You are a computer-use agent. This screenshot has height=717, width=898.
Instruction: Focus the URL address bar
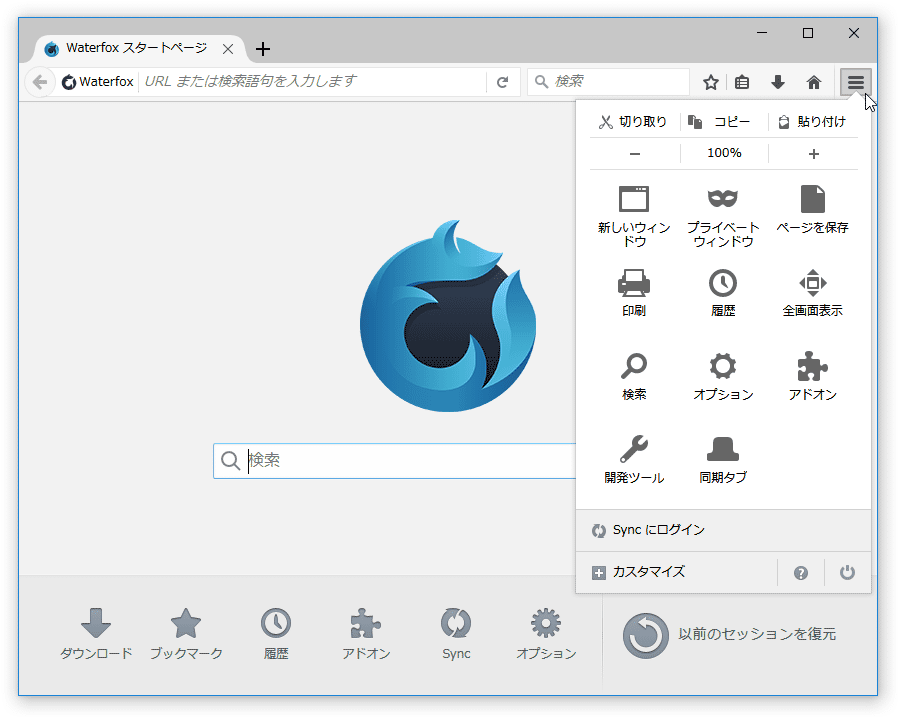[312, 82]
